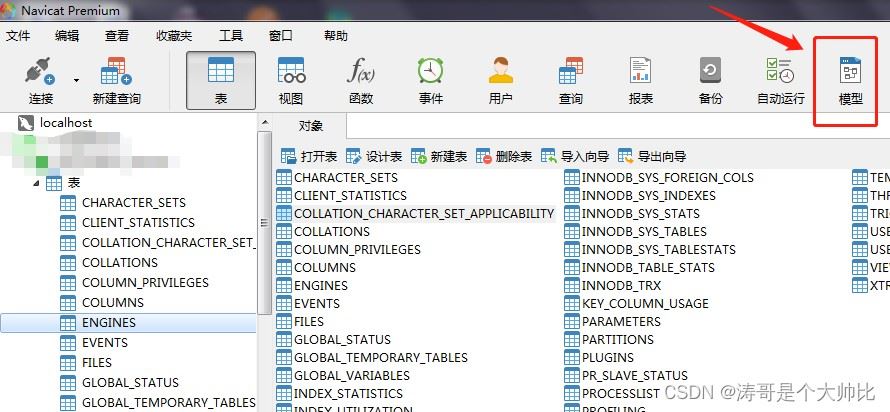890x412 pixels.
Task: Select INNODB_SYS_TABLES table icon
Action: click(x=572, y=232)
